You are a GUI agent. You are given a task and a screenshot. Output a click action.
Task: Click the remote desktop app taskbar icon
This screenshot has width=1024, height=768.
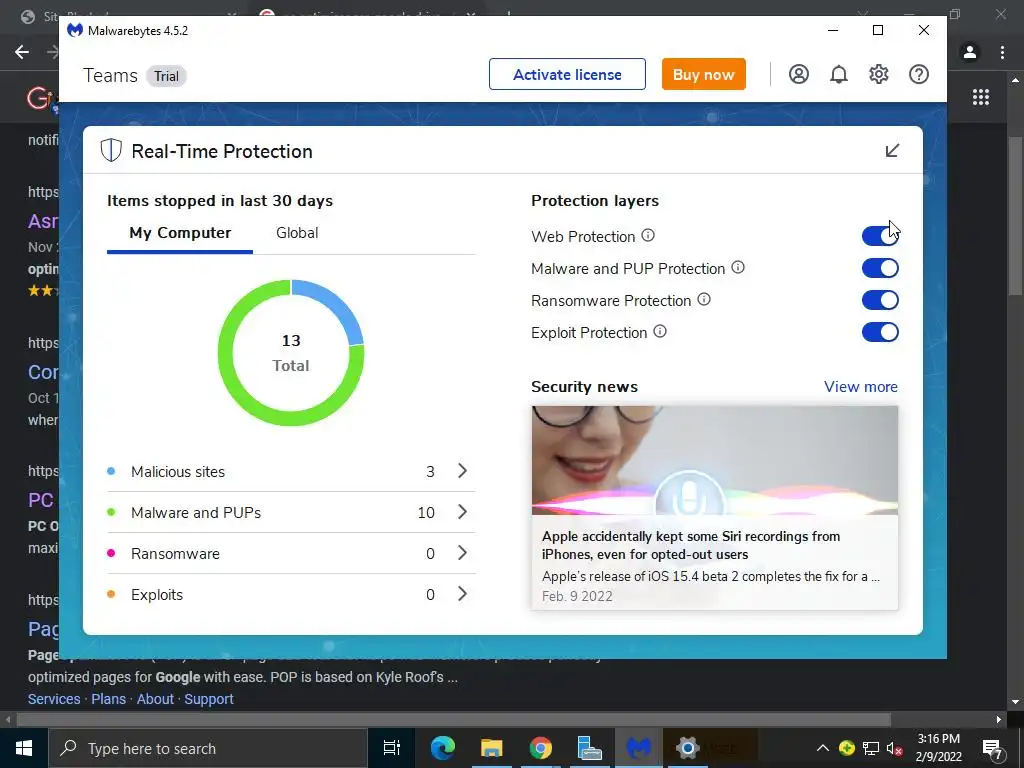589,748
